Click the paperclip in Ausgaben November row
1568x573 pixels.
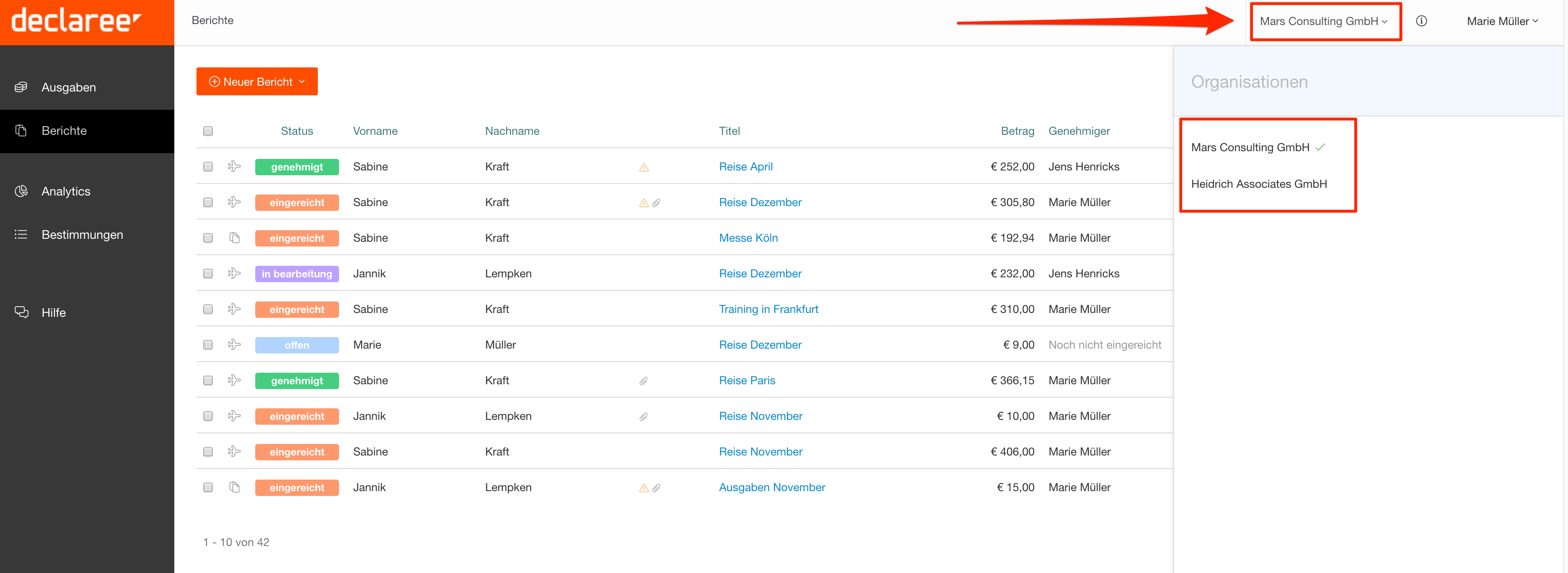(656, 488)
